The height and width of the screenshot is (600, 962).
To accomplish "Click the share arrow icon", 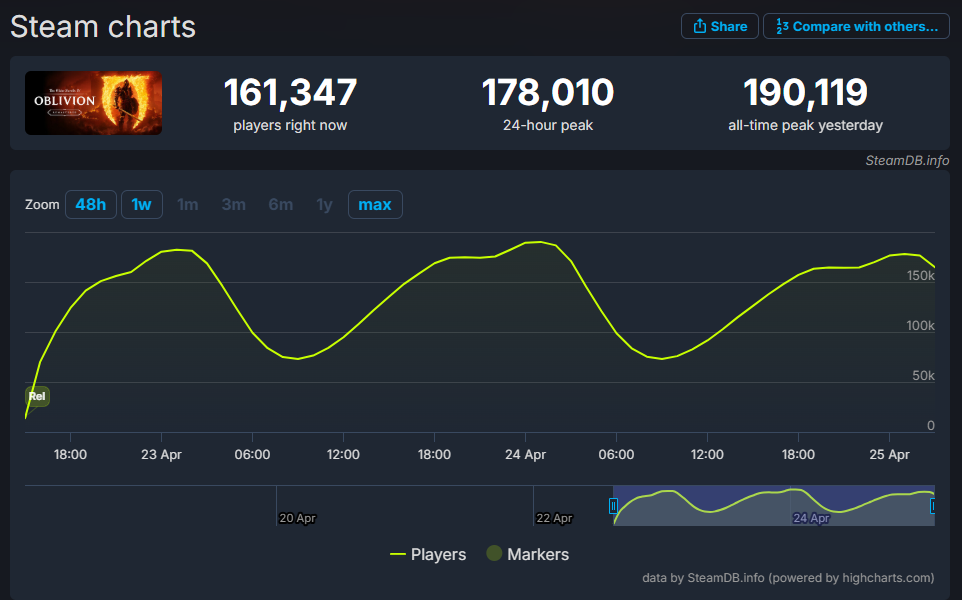I will point(699,26).
